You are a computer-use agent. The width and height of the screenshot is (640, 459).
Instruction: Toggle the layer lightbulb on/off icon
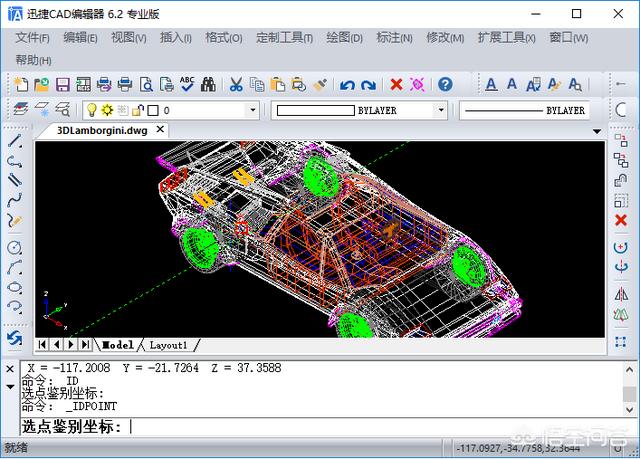(x=90, y=110)
